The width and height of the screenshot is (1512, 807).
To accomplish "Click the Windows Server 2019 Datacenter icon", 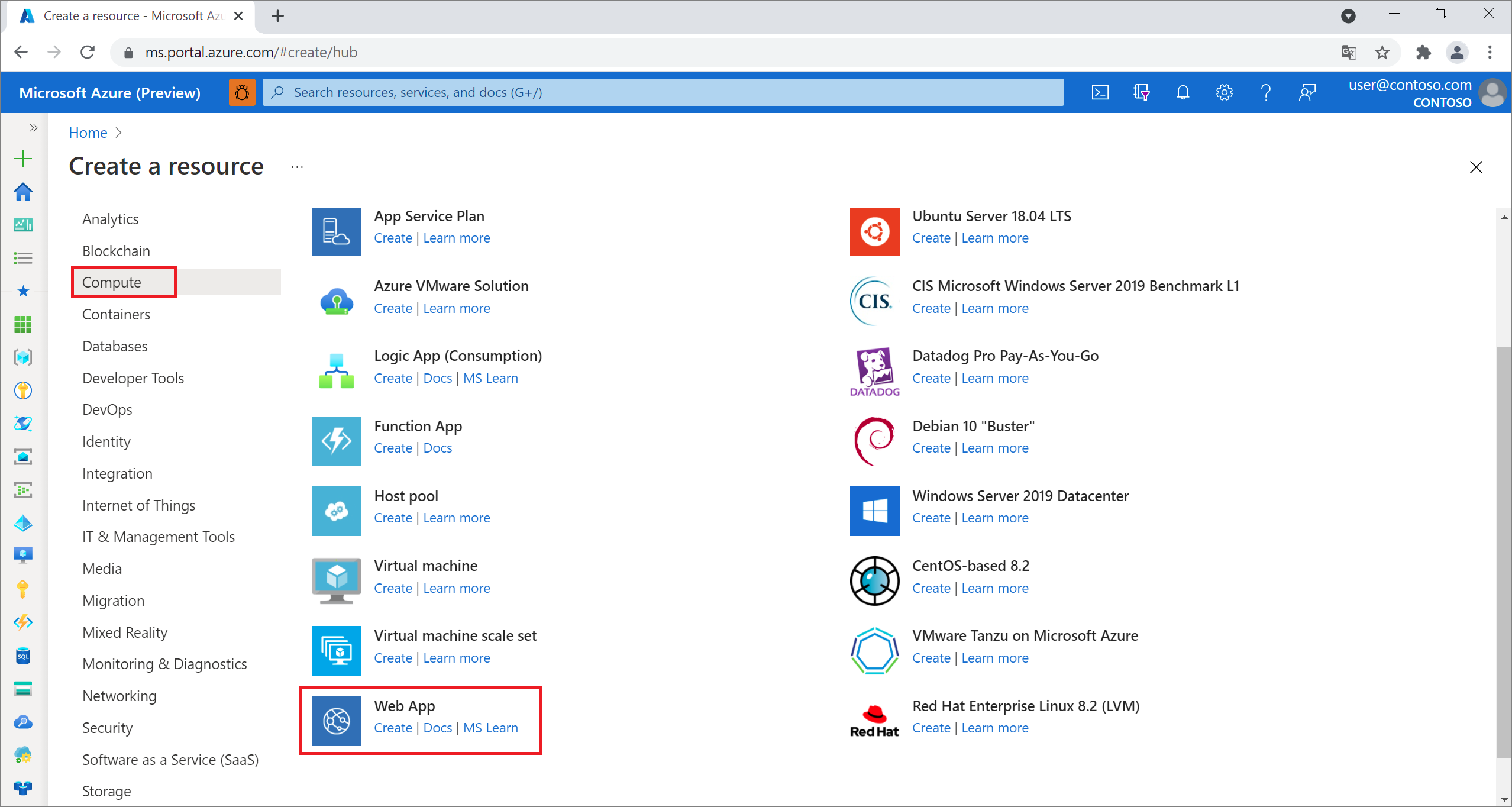I will click(x=872, y=511).
